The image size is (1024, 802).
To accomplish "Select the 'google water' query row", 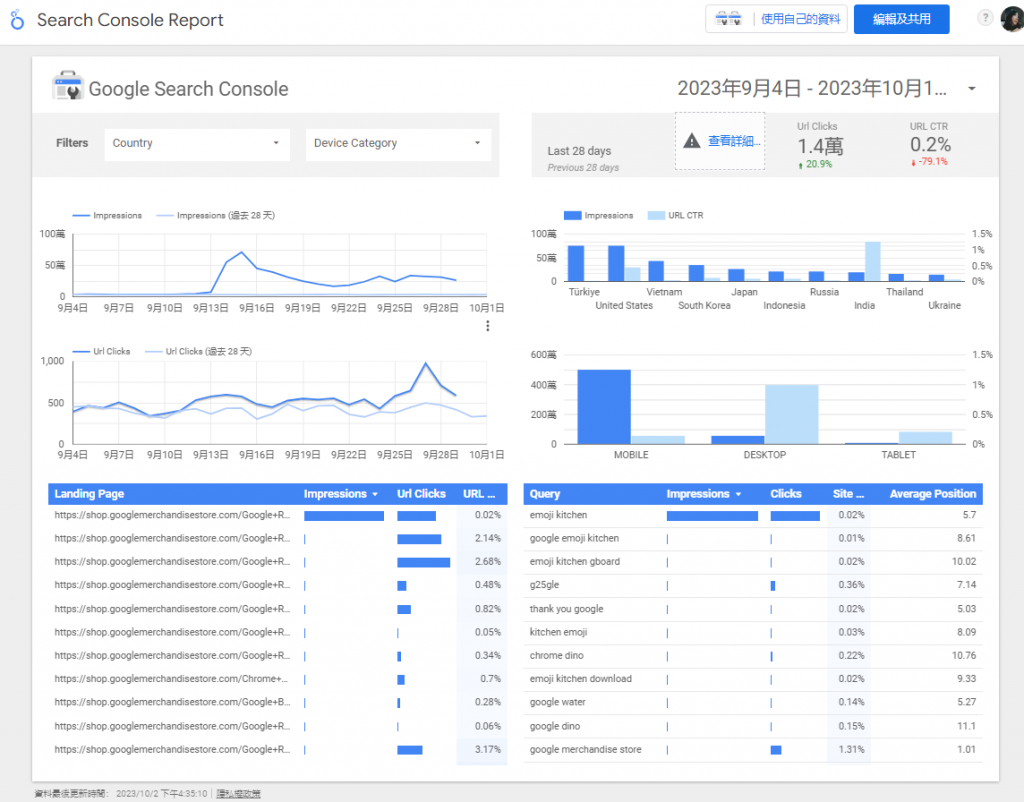I will (x=753, y=702).
